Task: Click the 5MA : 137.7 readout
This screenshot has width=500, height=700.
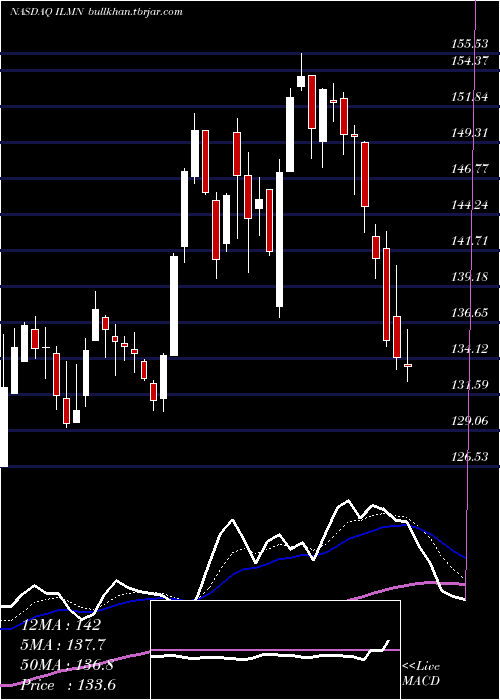Action: [x=63, y=645]
